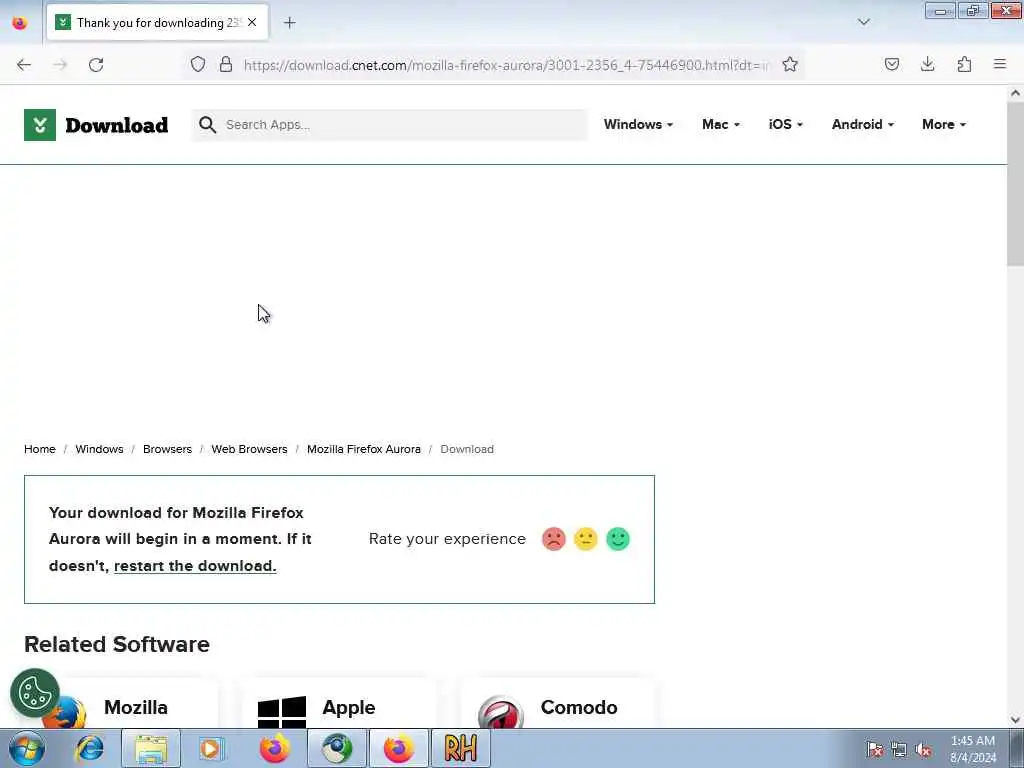Click the green Download logo icon
1024x768 pixels.
click(x=40, y=125)
